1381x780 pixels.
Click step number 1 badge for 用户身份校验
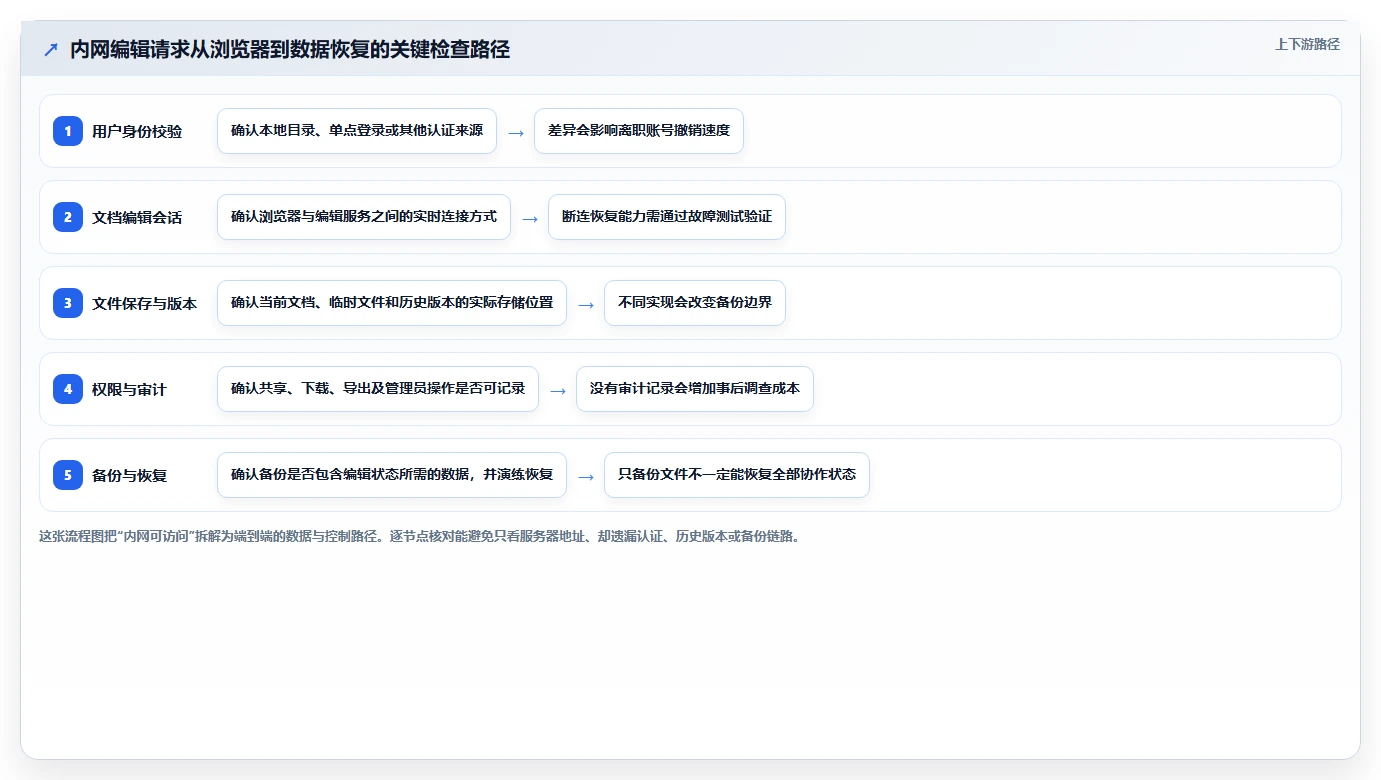tap(68, 130)
